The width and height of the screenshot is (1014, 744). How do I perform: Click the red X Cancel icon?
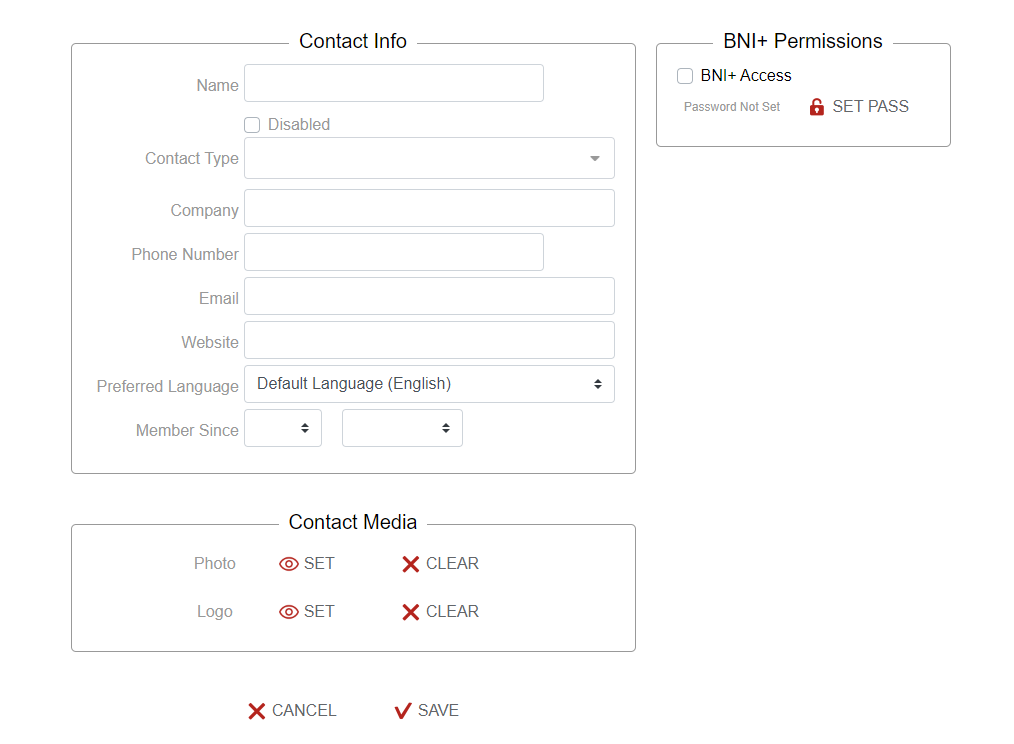pyautogui.click(x=257, y=711)
